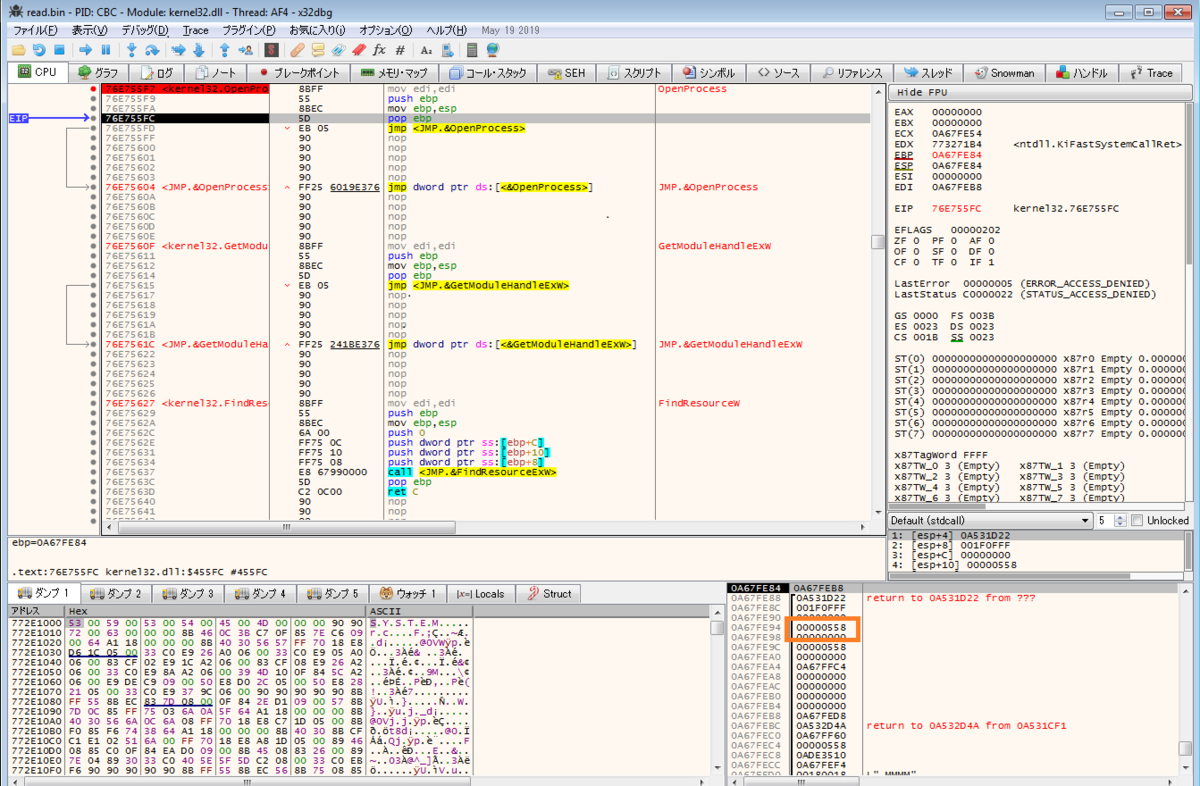Click the Bookmarks red icon
This screenshot has width=1200, height=786.
point(358,49)
